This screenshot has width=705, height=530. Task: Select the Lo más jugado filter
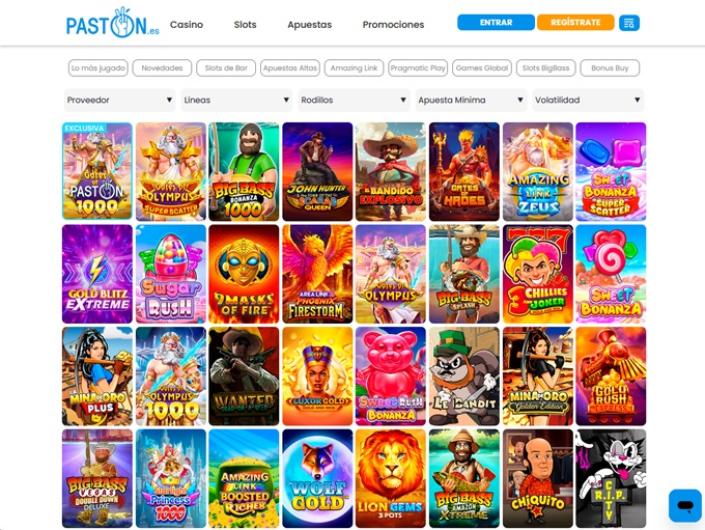point(98,68)
